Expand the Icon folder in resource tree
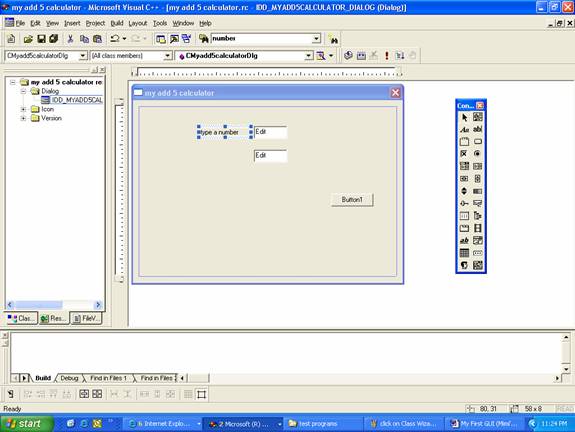 (23, 109)
